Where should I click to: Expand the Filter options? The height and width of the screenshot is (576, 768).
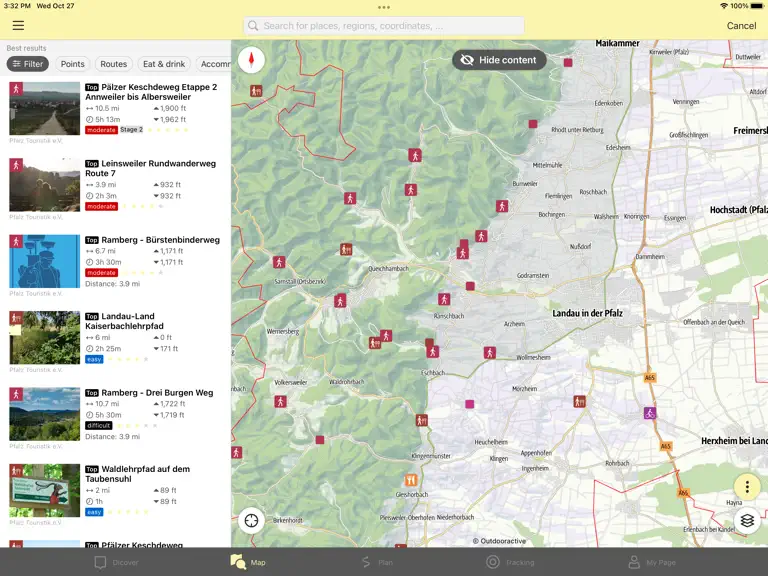point(28,64)
